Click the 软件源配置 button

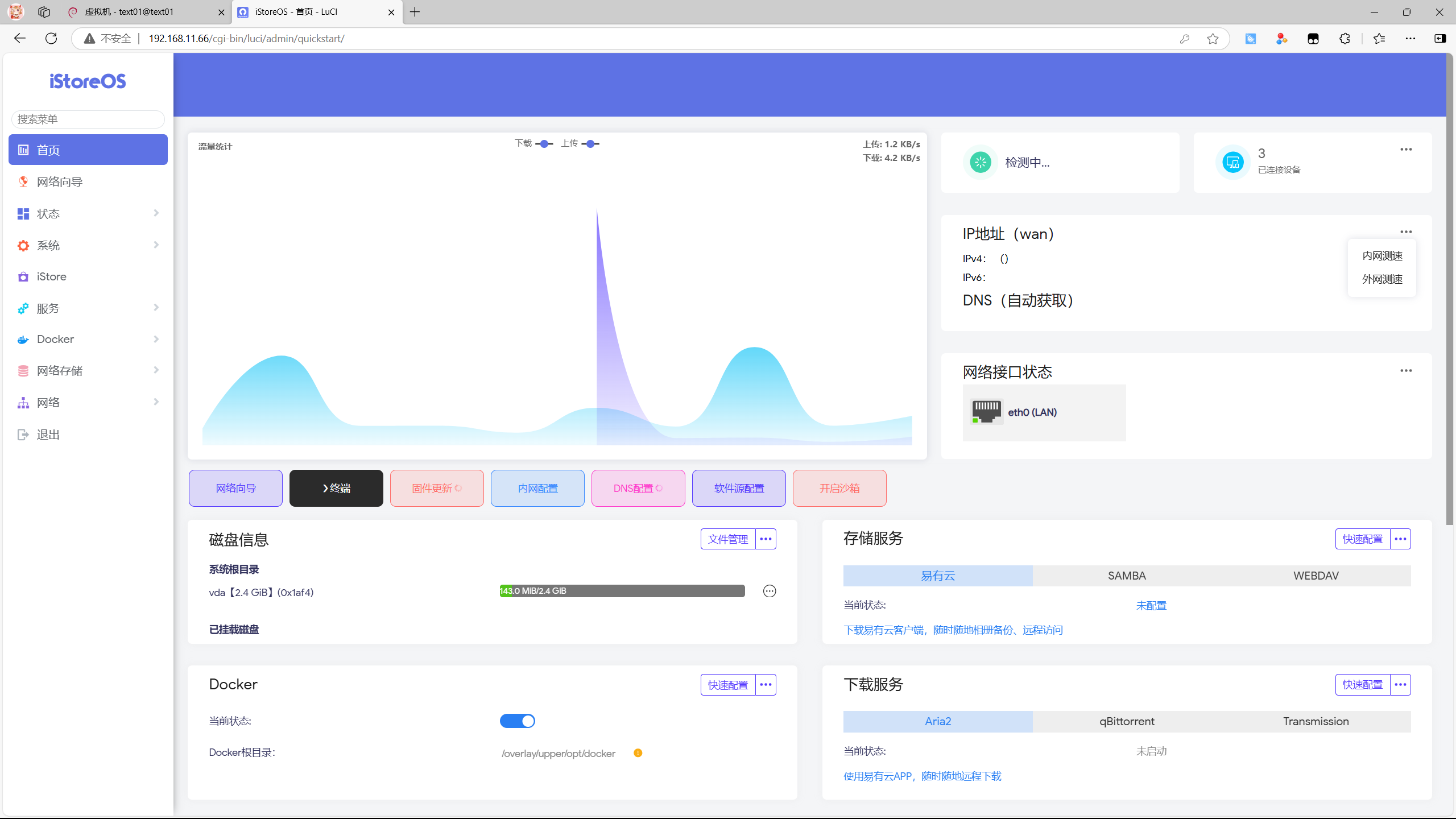click(739, 488)
